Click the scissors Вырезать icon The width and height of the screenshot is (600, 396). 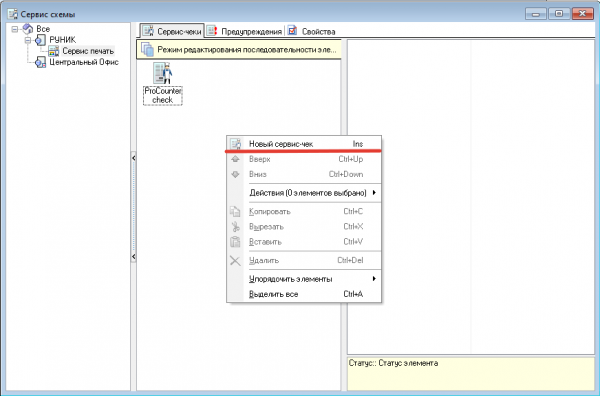point(235,227)
